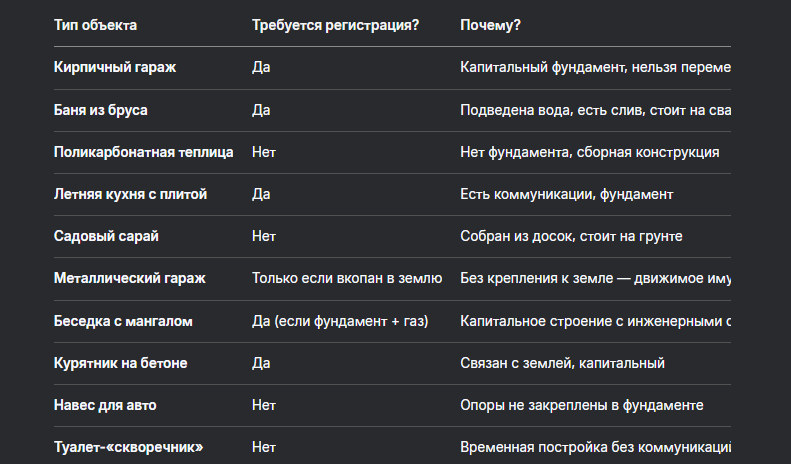Click 'Связан с землей, капитальный' cell
Image resolution: width=791 pixels, height=464 pixels.
562,363
